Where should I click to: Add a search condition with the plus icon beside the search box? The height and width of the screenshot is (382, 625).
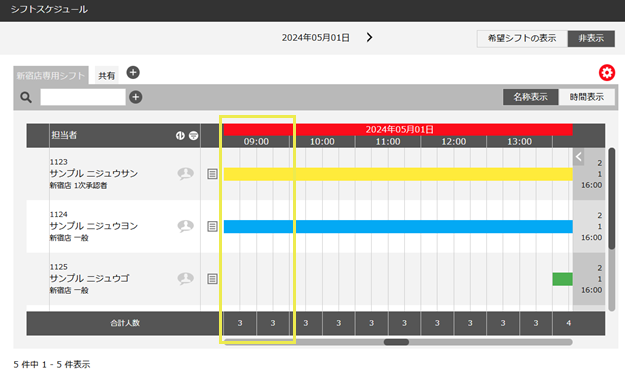136,97
